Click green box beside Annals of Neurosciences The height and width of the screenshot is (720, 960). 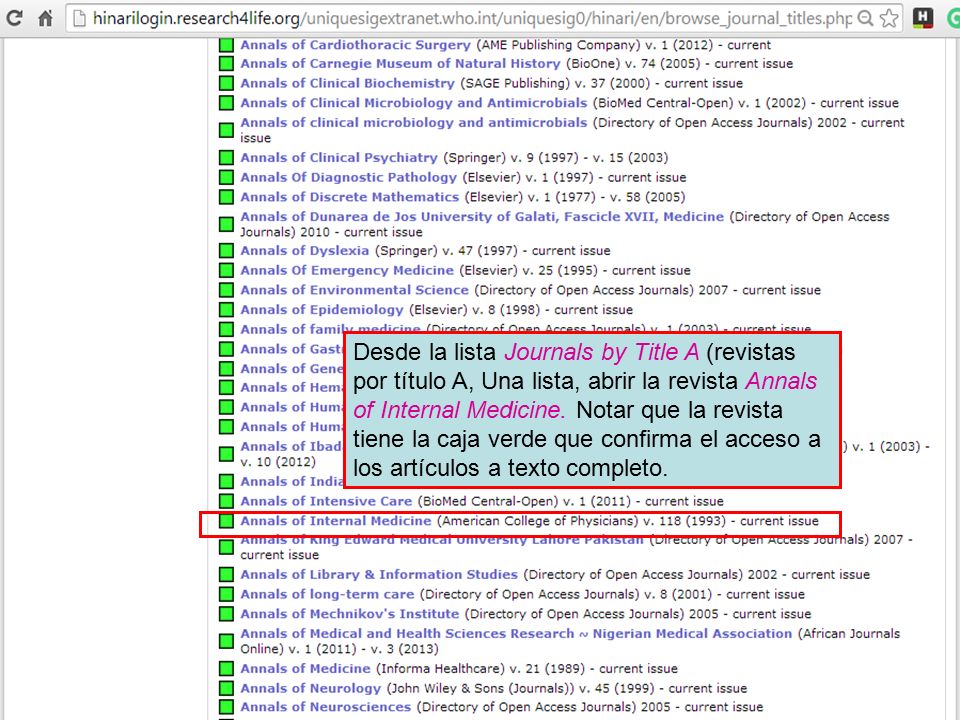pos(227,707)
